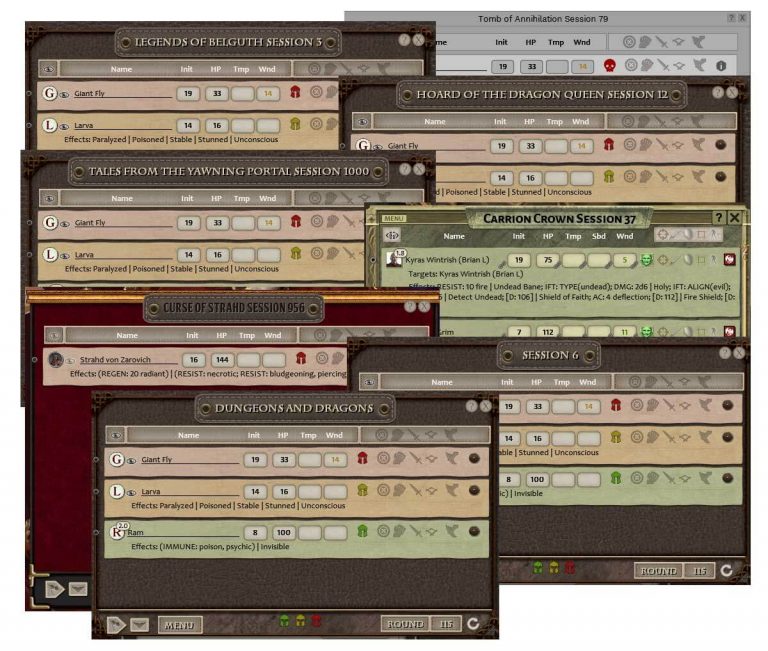
Task: Click Larva's yellow helmet in Dungeons and Dragons
Action: [x=362, y=490]
